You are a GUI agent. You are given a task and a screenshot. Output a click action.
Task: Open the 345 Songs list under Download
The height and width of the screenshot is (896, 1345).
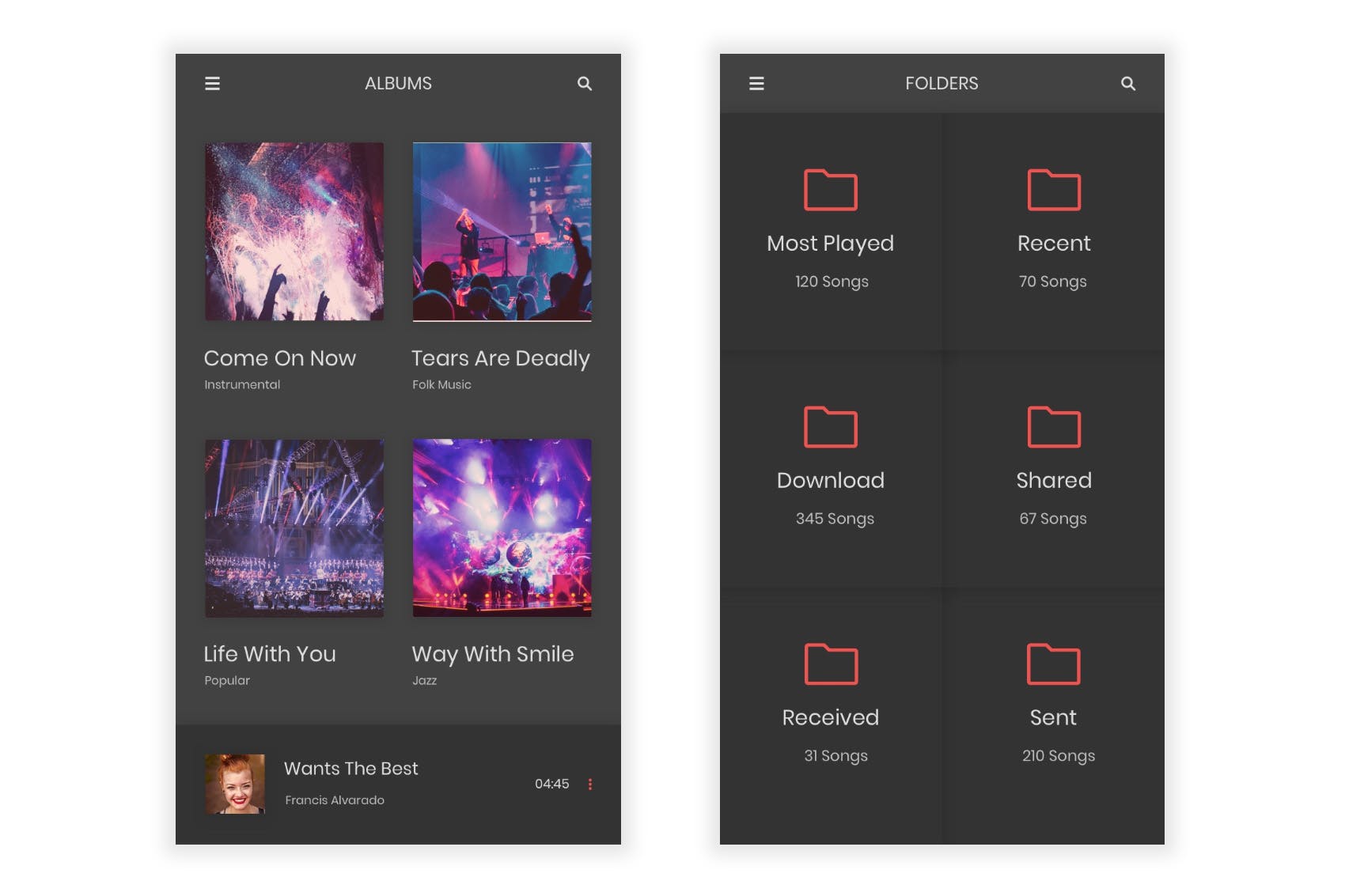(835, 519)
